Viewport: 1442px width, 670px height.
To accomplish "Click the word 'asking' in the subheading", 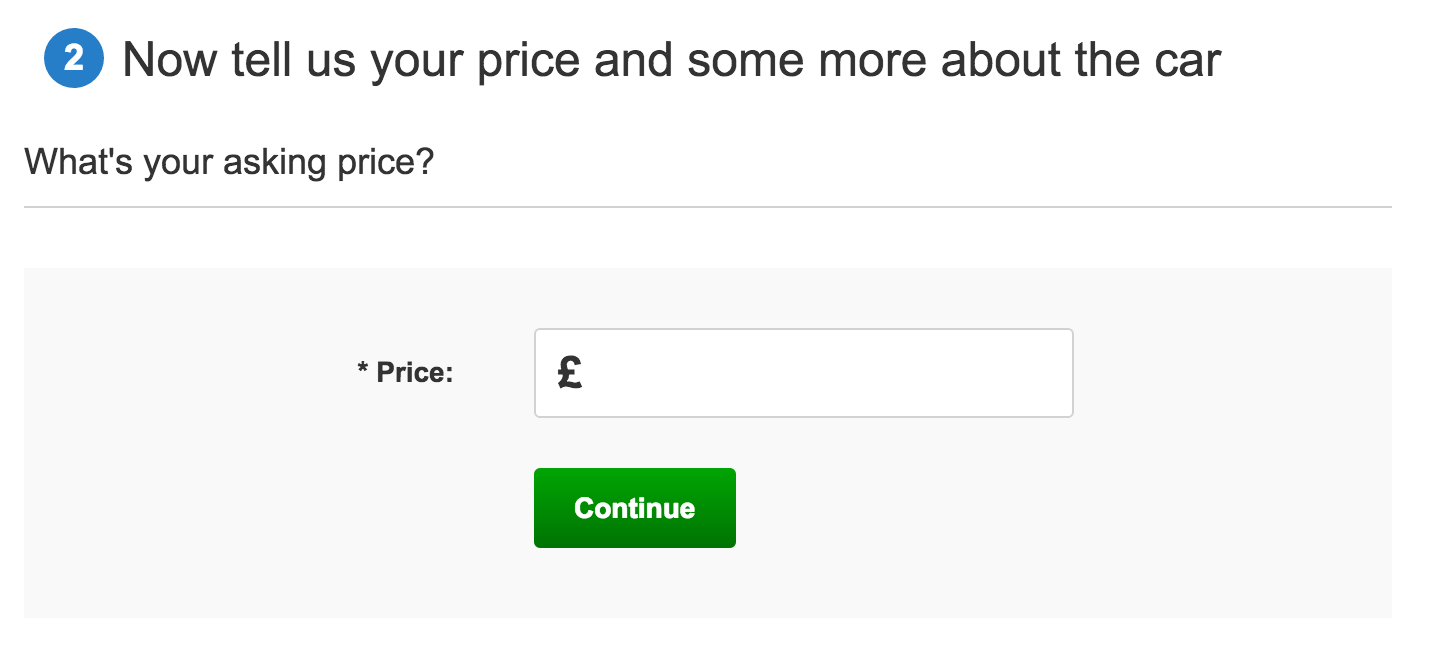I will coord(273,163).
